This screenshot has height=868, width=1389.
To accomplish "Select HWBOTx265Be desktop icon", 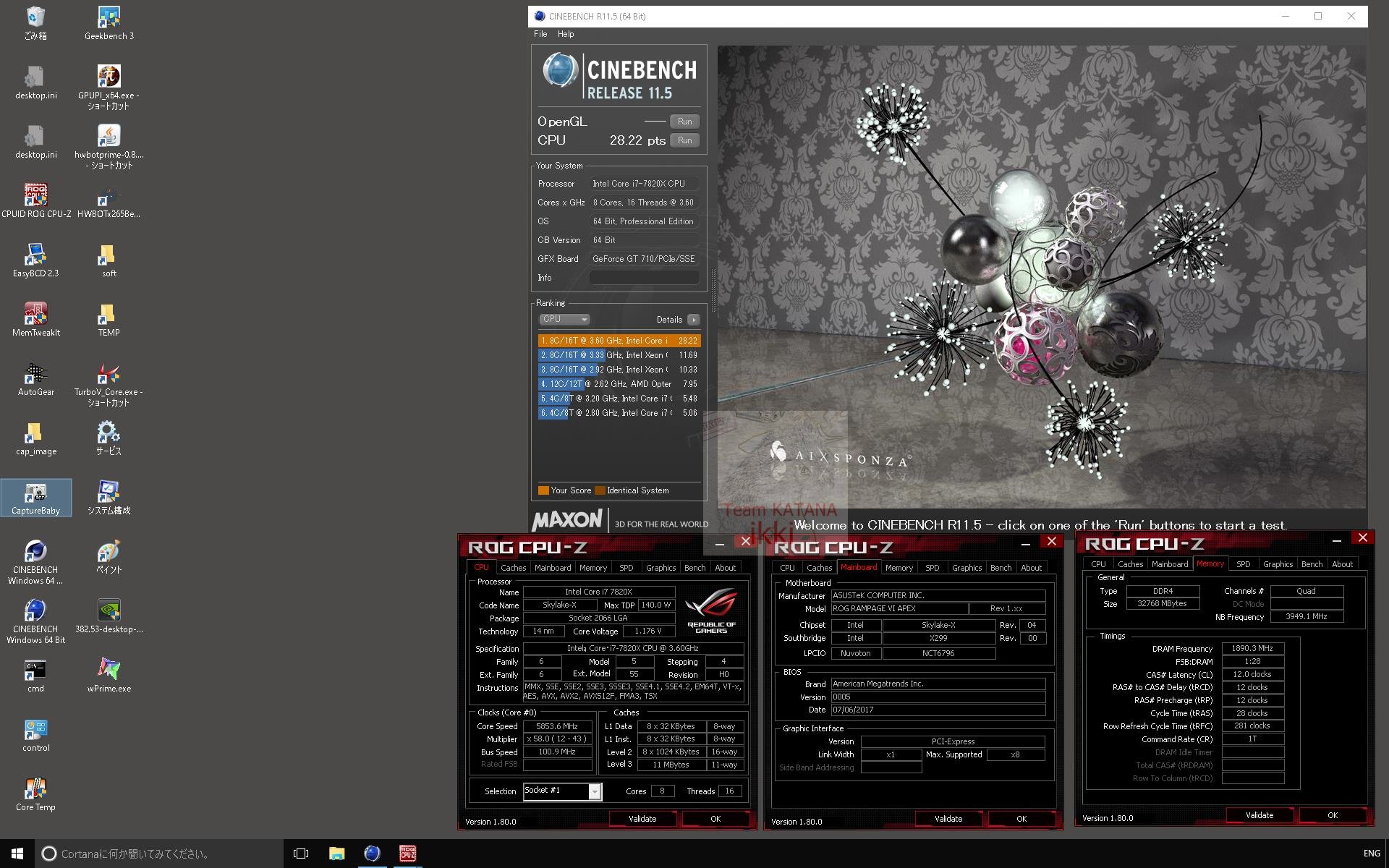I will coord(109,200).
